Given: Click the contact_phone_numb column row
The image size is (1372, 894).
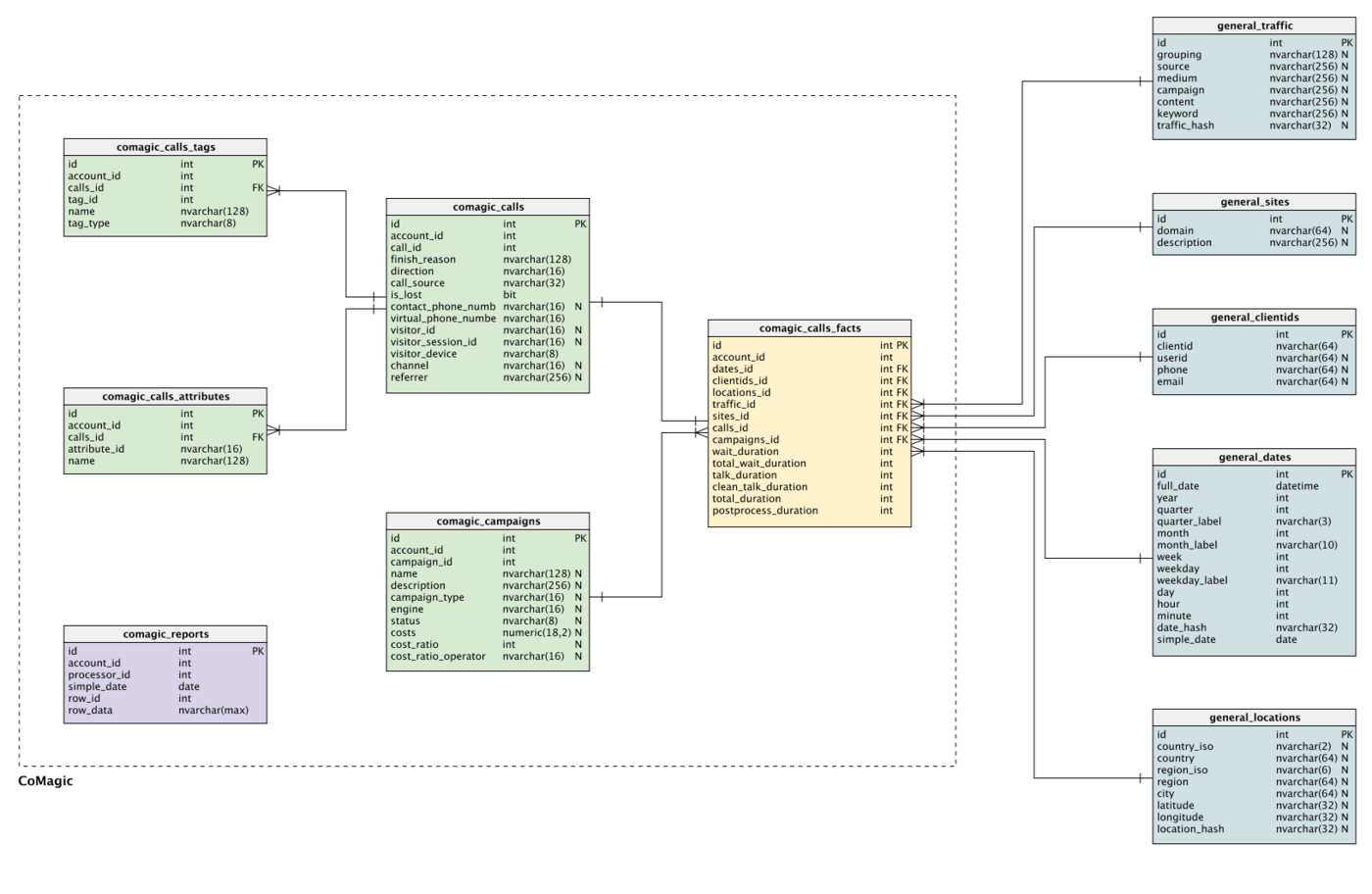Looking at the screenshot, I should (488, 307).
